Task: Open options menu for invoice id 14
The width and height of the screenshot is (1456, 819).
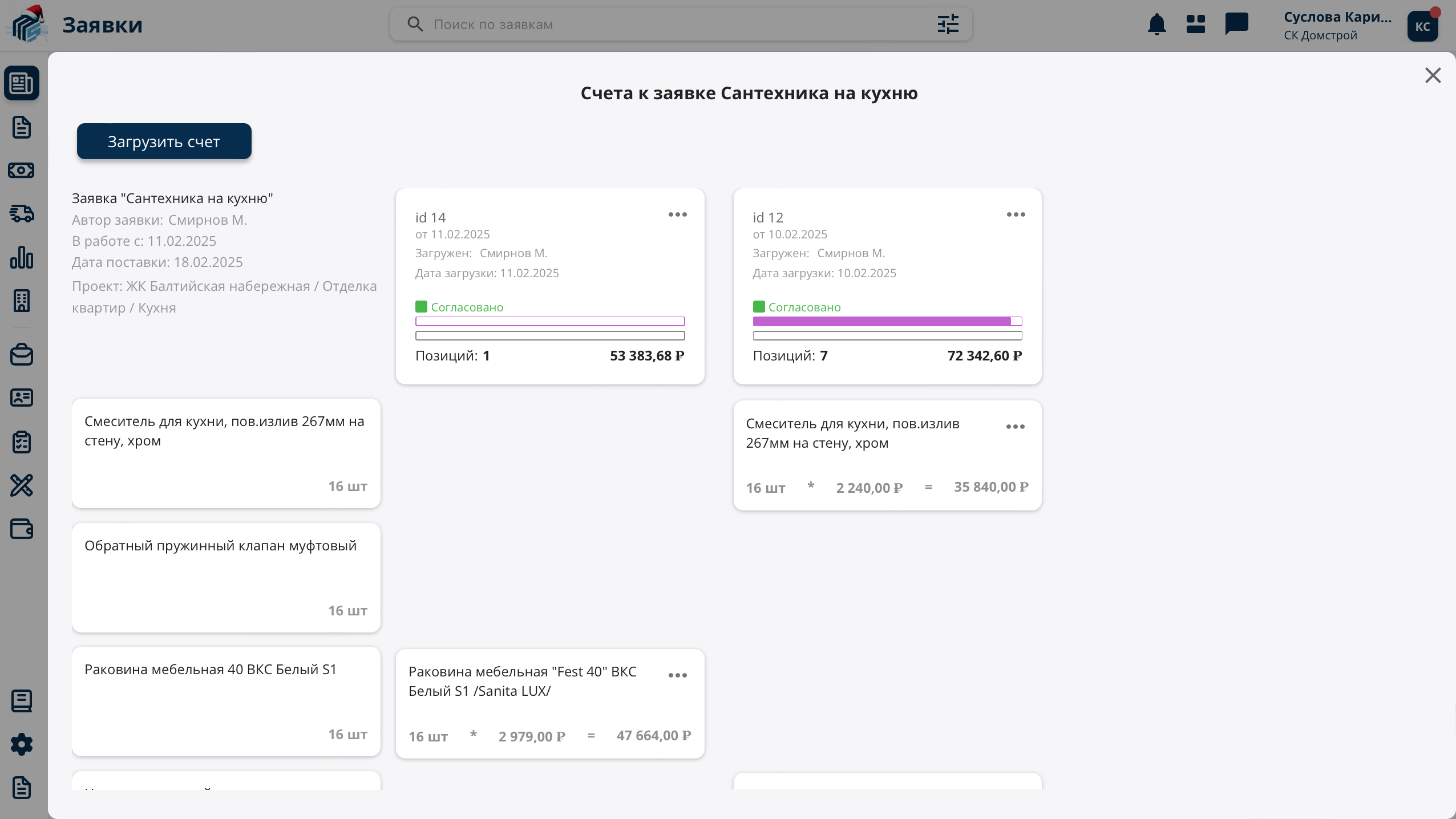Action: 678,214
